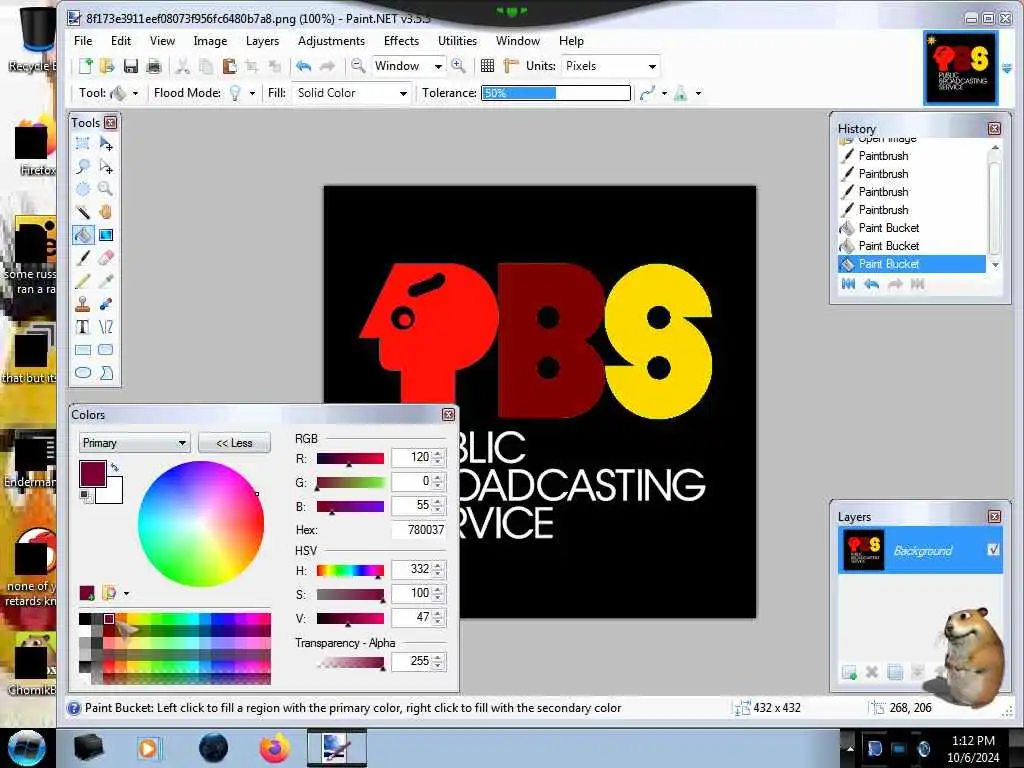Select the Color Picker eyedropper tool

(x=106, y=281)
